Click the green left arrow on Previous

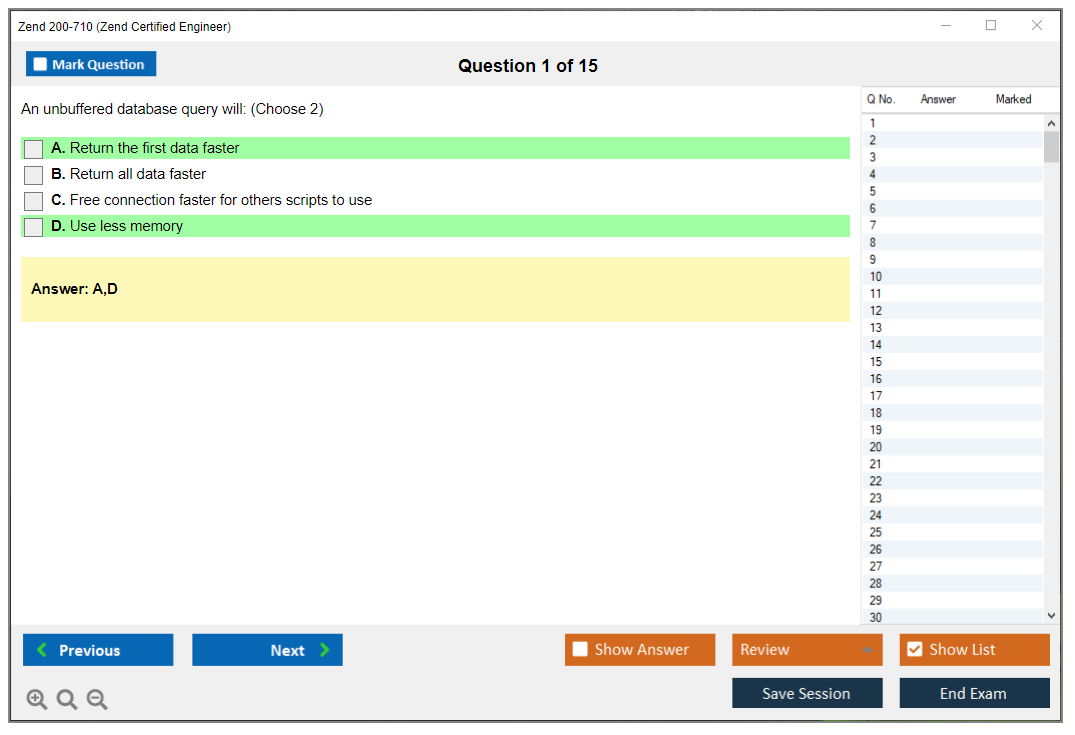(x=41, y=650)
